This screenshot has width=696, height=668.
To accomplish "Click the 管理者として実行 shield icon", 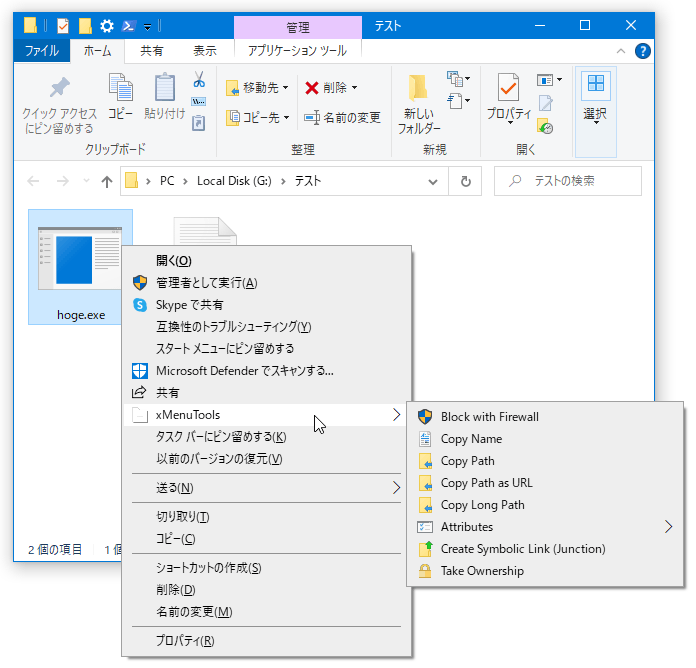I will pyautogui.click(x=140, y=283).
